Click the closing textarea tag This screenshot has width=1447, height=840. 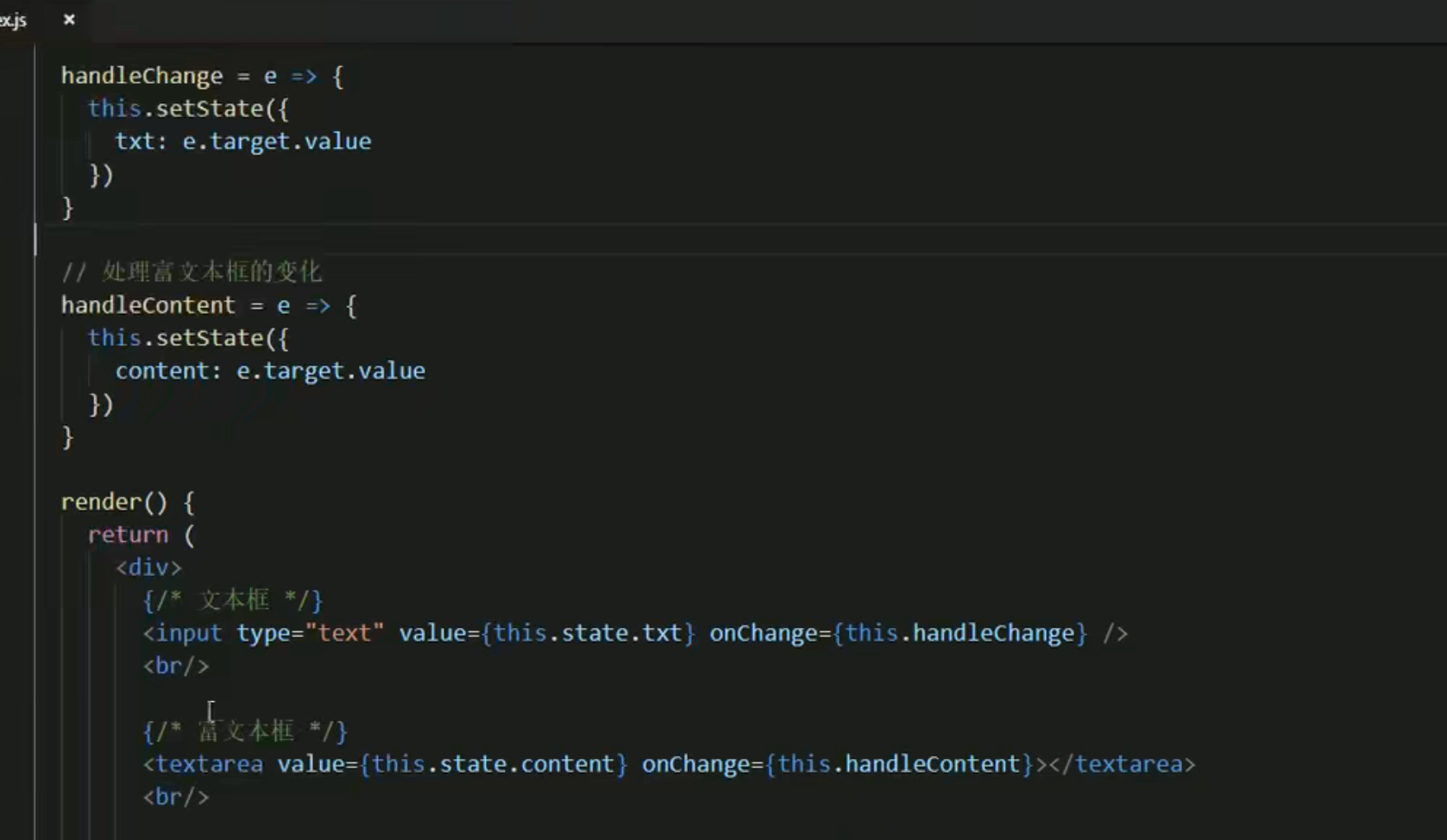tap(1122, 764)
